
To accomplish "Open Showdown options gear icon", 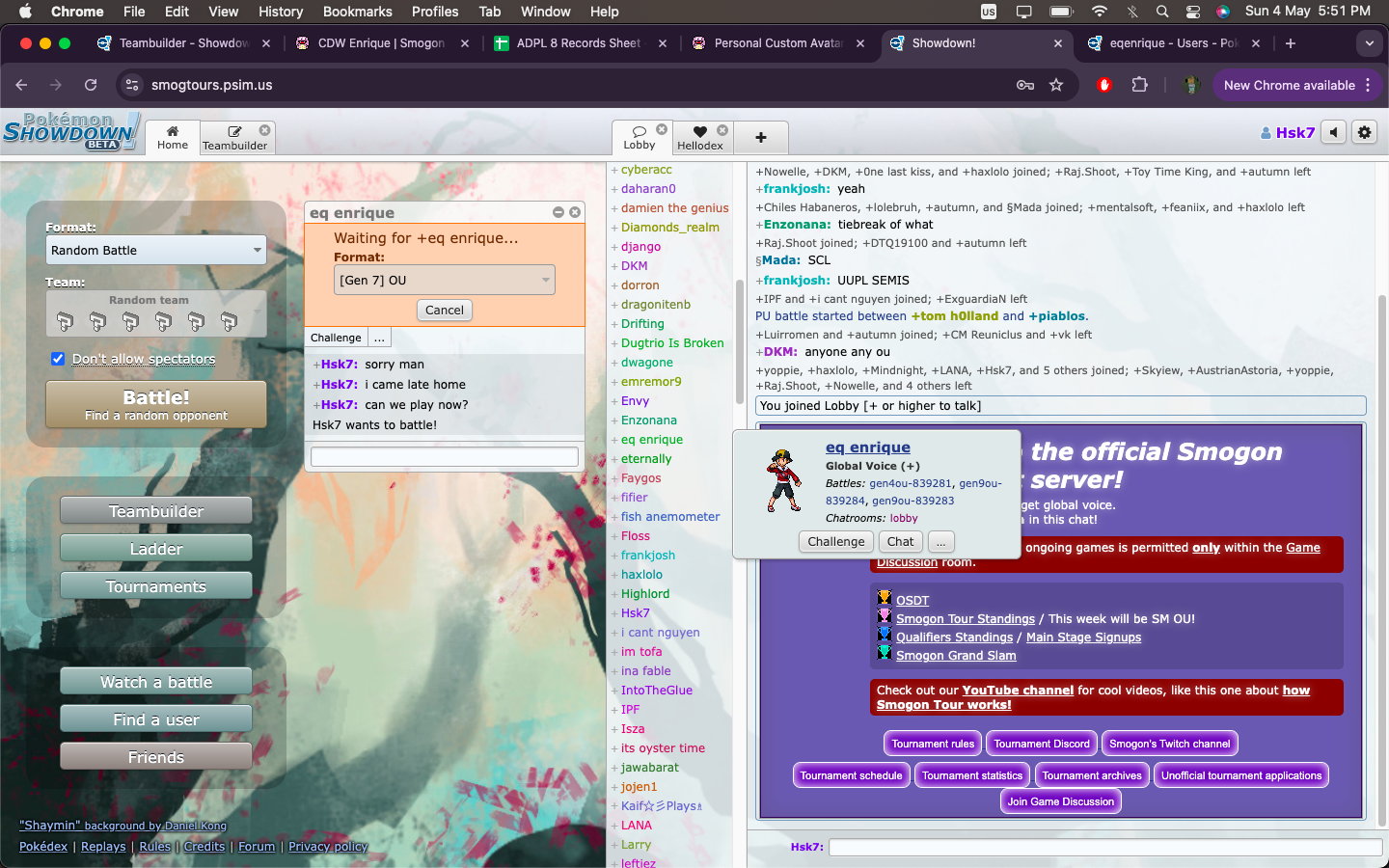I will coord(1364,132).
